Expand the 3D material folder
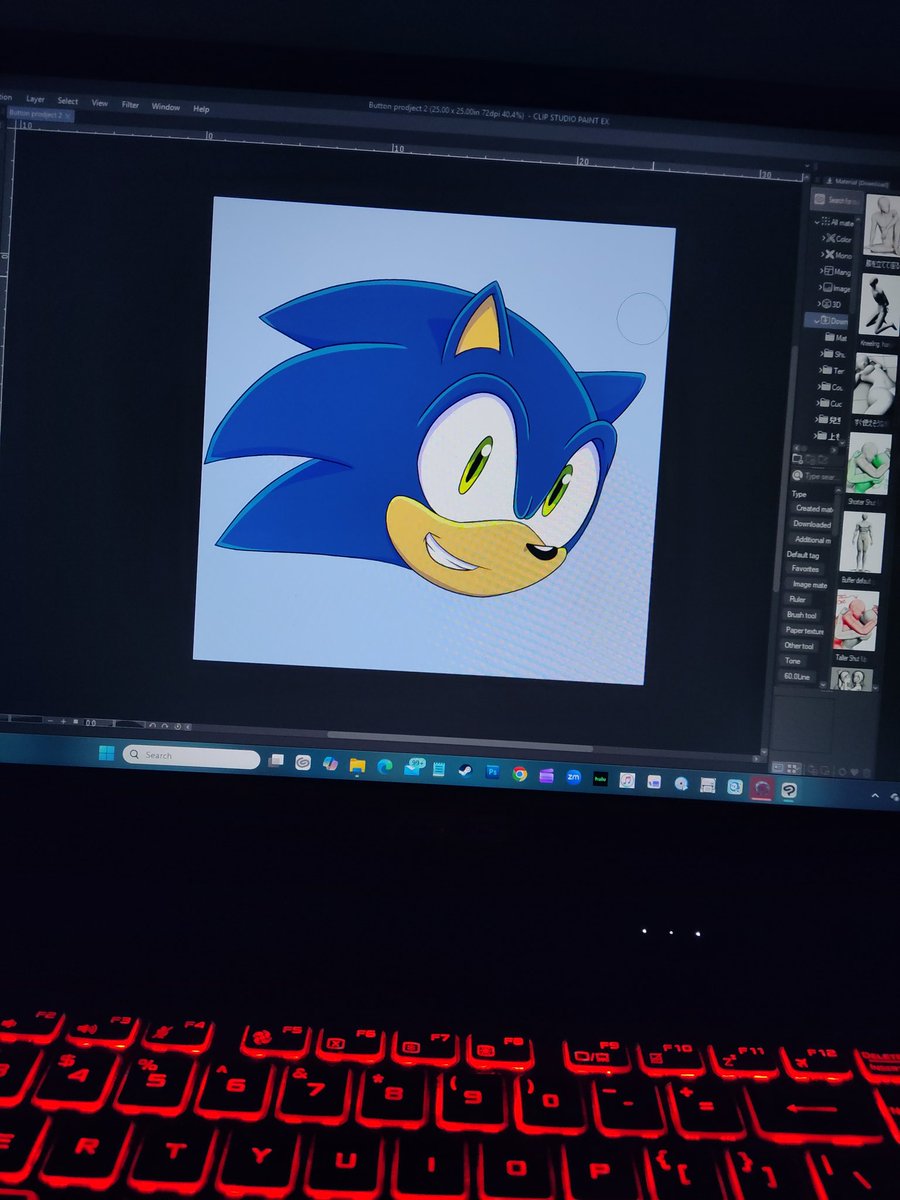The height and width of the screenshot is (1200, 900). [820, 303]
